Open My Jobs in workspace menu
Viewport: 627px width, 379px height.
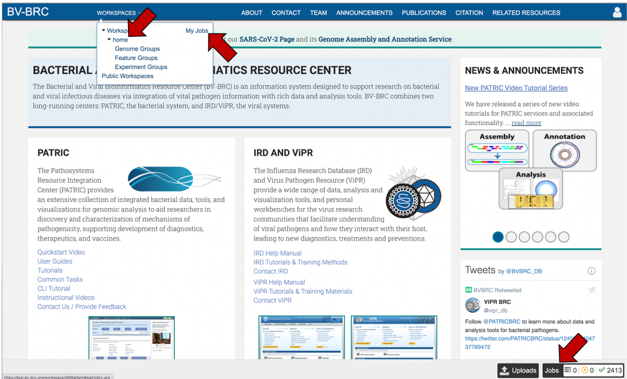point(197,30)
